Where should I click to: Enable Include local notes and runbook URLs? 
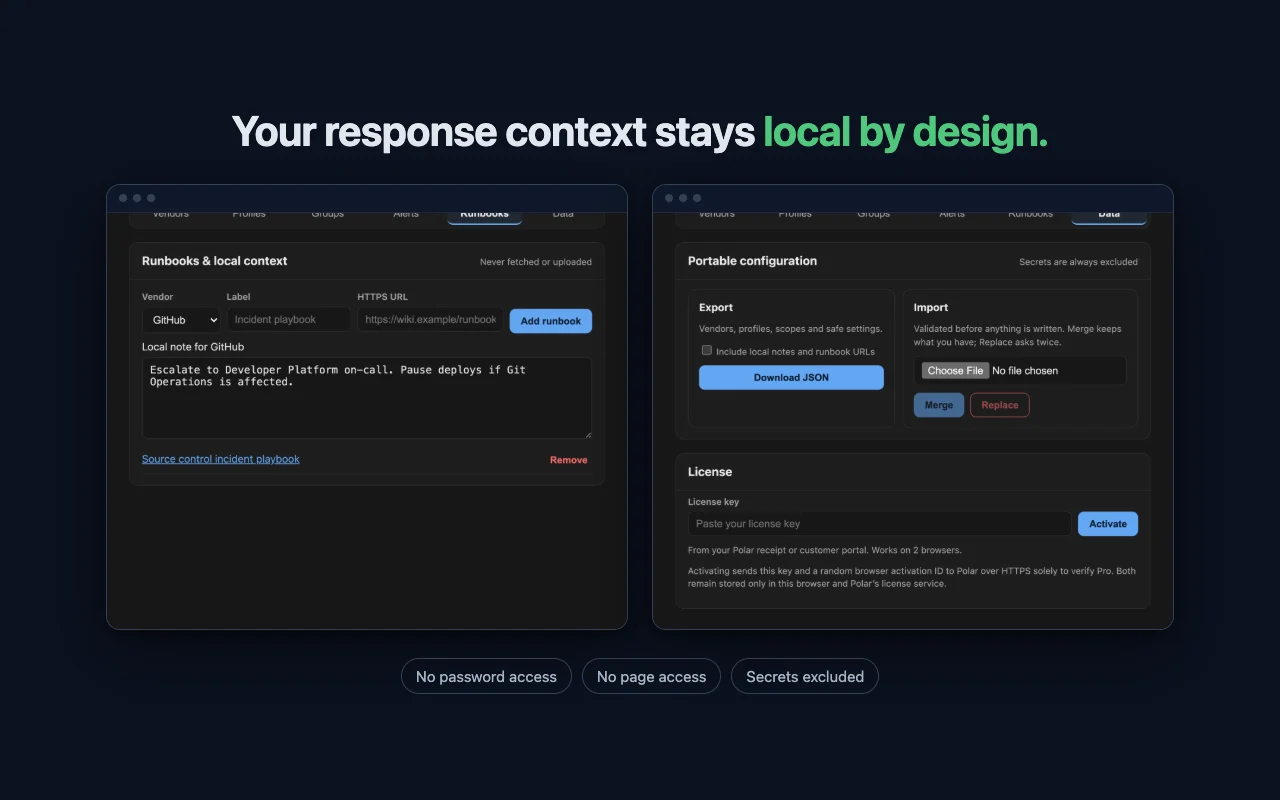[707, 350]
